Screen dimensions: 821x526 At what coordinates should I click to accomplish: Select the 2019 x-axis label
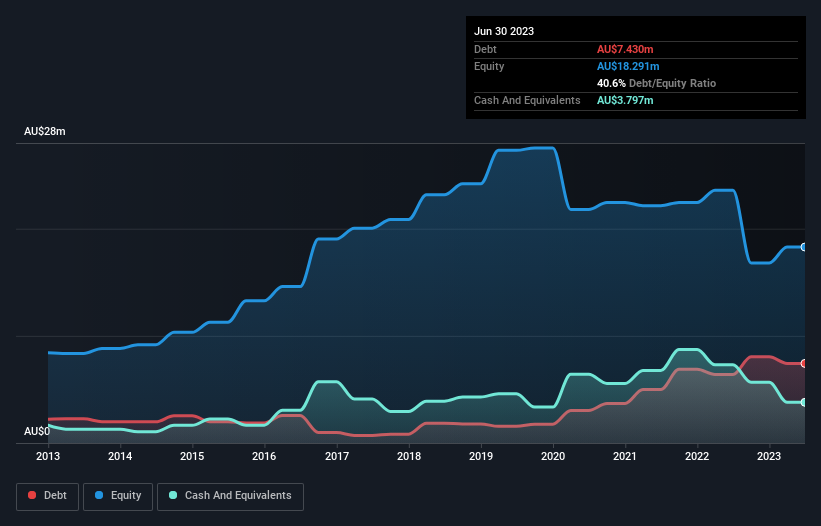tap(481, 457)
